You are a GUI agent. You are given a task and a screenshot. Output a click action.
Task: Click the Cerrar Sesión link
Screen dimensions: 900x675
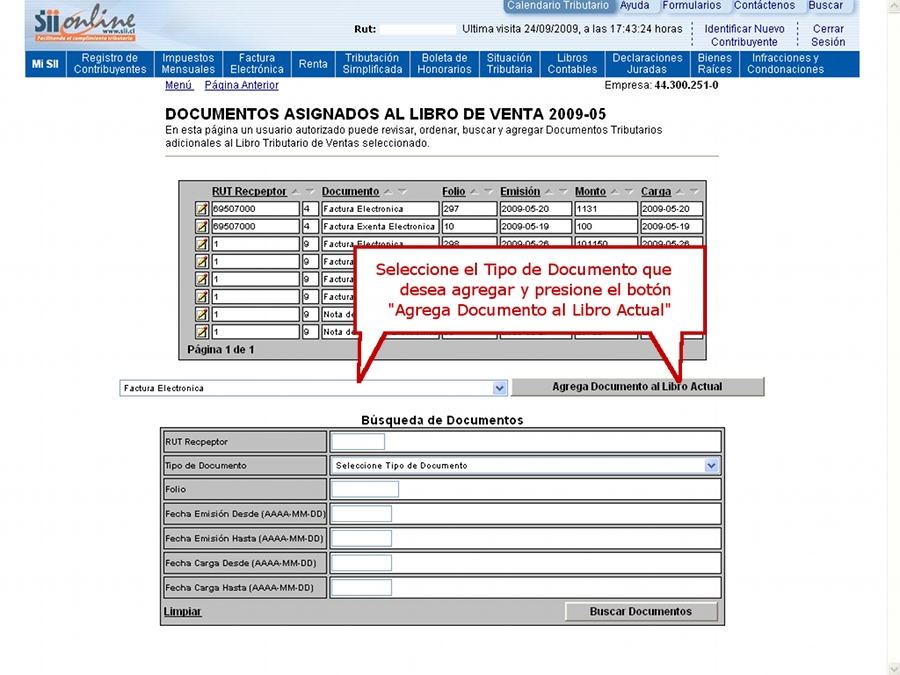[x=828, y=35]
